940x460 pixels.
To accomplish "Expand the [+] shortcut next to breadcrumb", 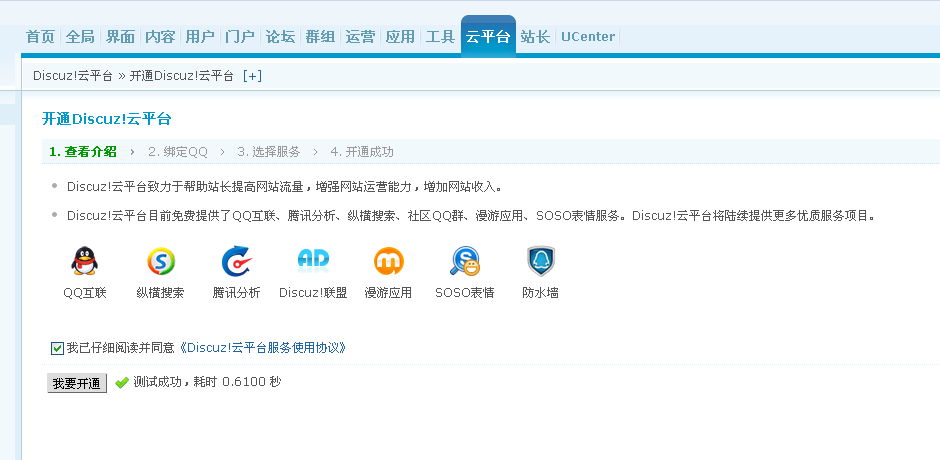I will click(252, 76).
